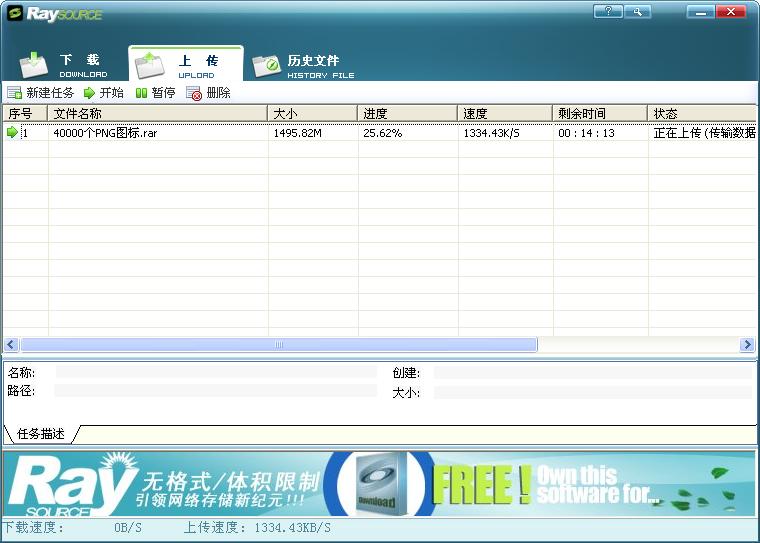The image size is (760, 543).
Task: Click the remaining time 00 : 14 : 13
Action: point(586,133)
